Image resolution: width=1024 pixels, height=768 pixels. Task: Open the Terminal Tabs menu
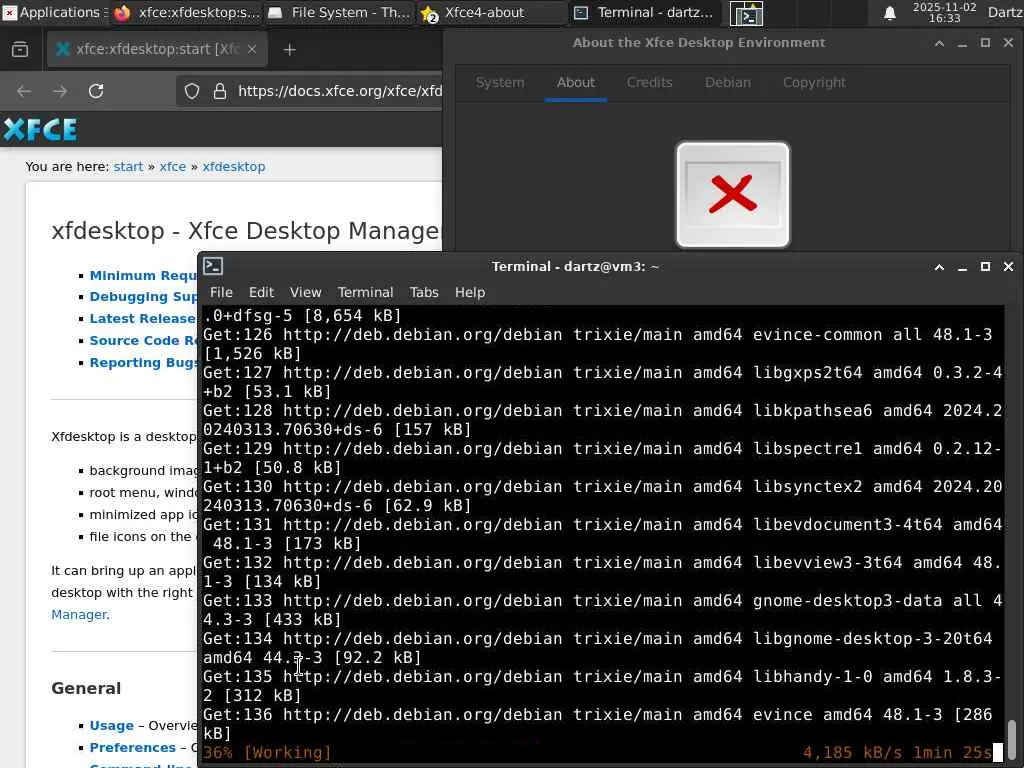[424, 293]
